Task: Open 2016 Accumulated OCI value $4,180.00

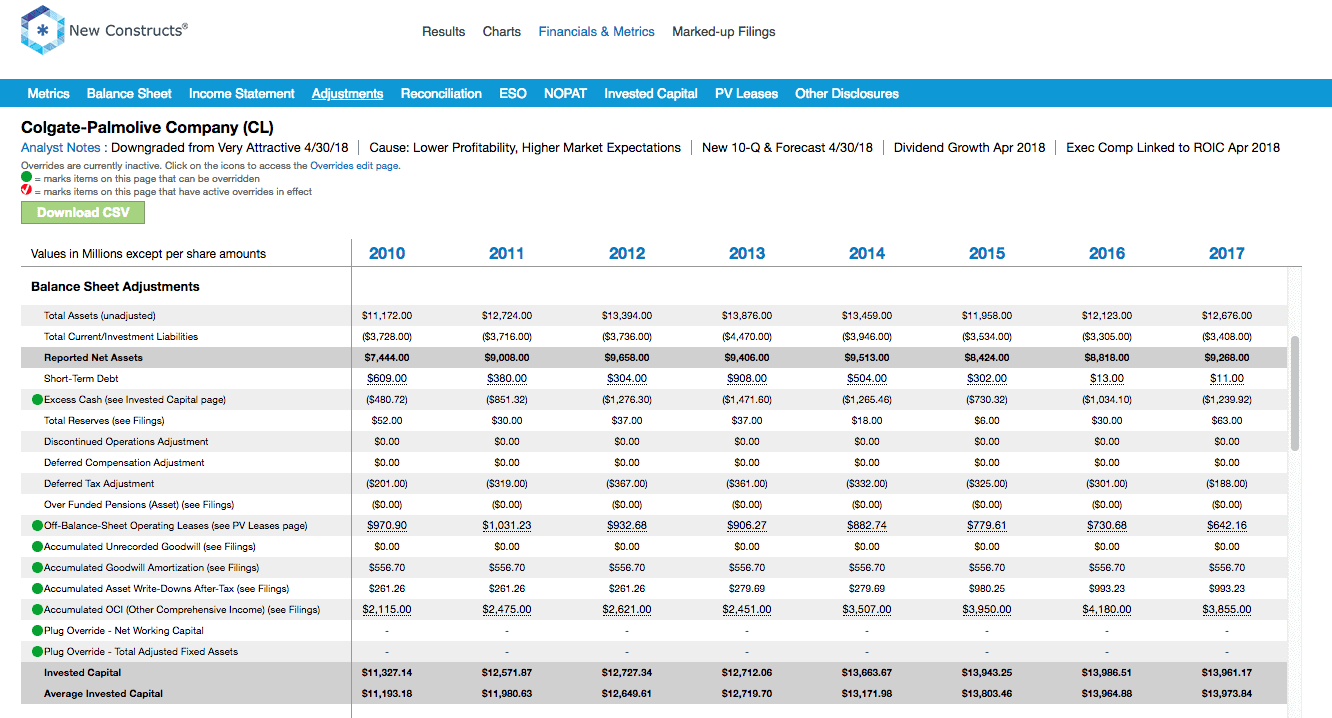Action: [1107, 610]
